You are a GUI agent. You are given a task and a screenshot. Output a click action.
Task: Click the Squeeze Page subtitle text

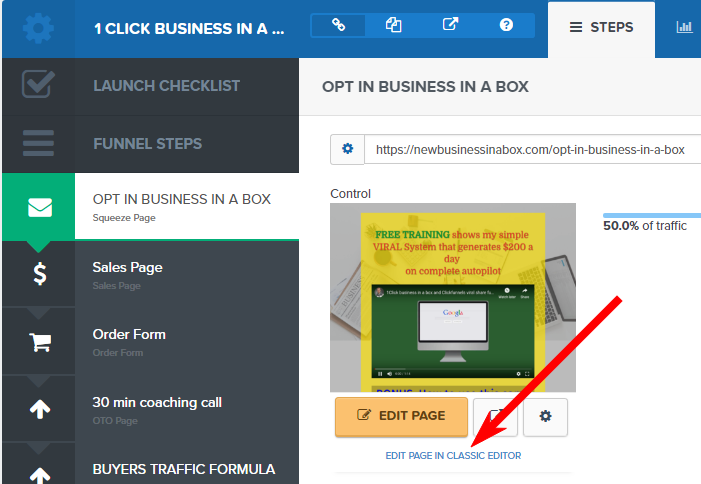click(x=124, y=218)
